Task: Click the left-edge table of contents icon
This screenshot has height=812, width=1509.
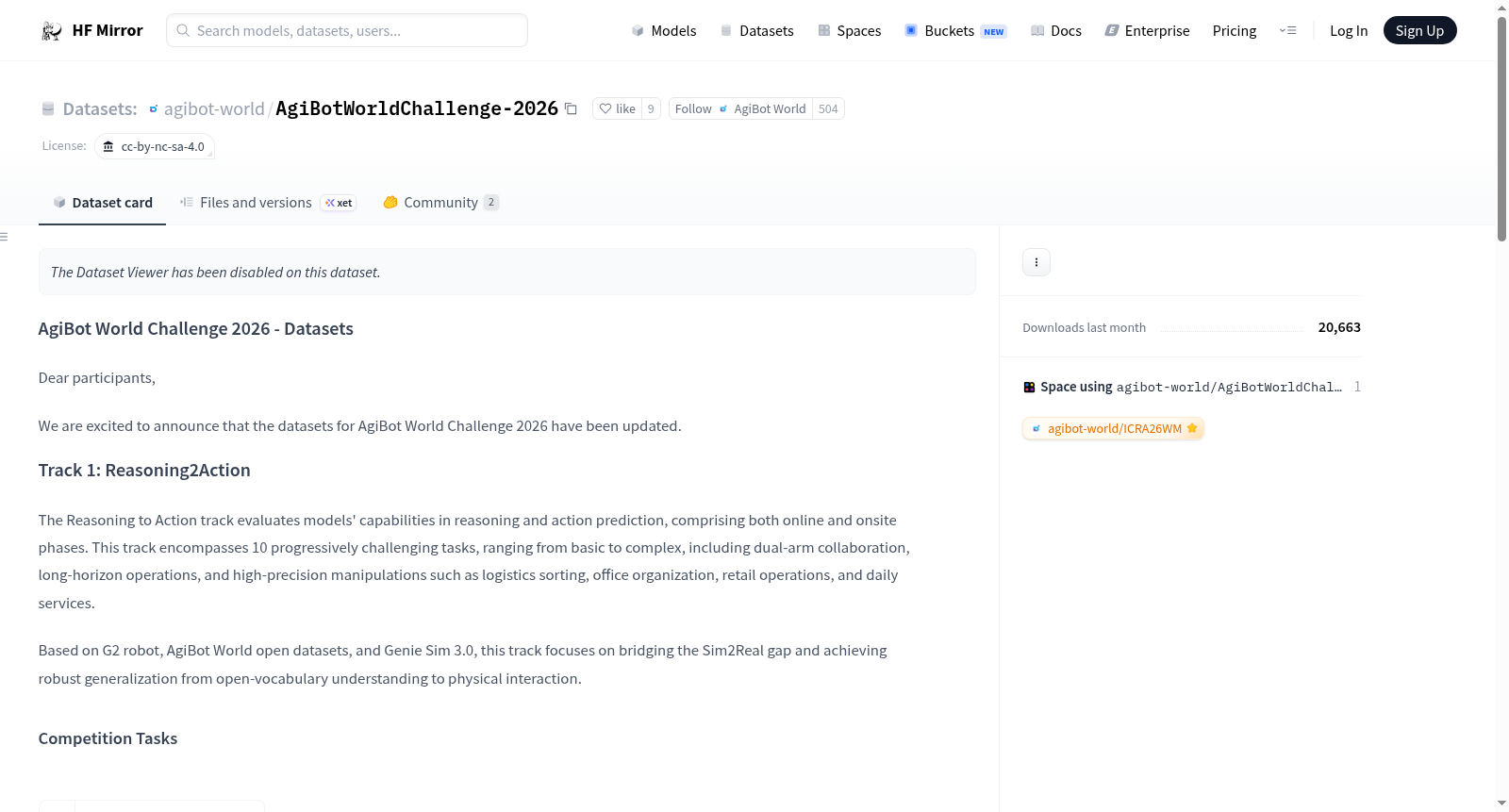Action: coord(4,237)
